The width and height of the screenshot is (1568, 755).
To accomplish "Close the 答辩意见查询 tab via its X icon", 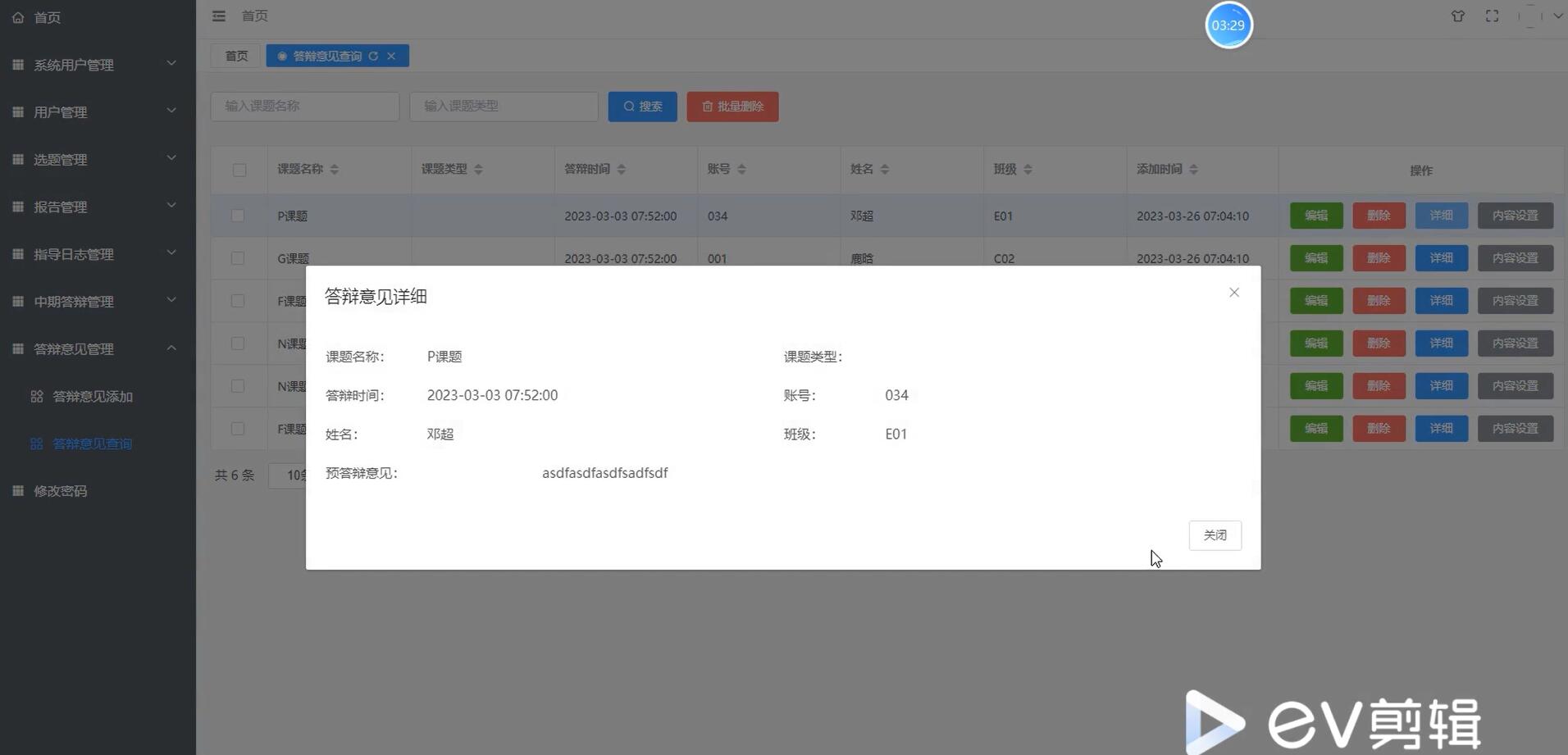I will click(x=391, y=56).
